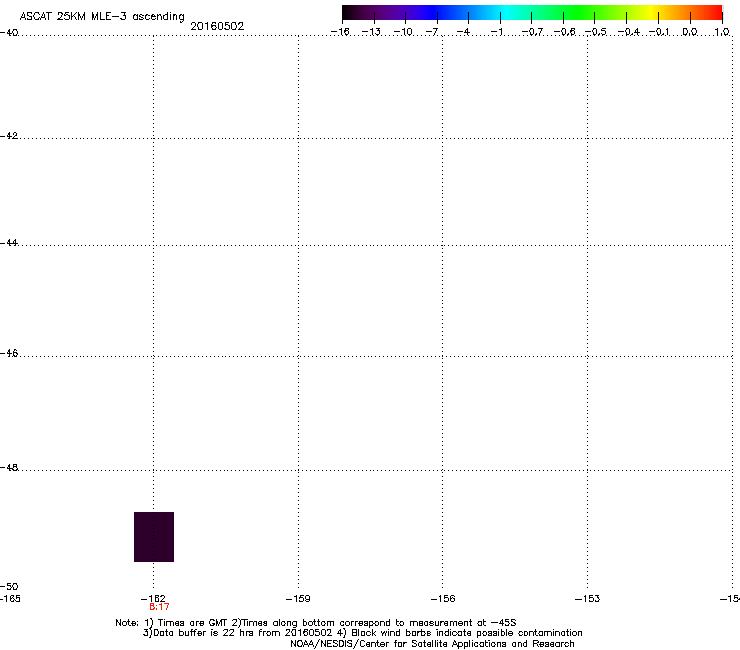The image size is (740, 650).
Task: Click the -162 longitude axis label
Action: pos(153,599)
